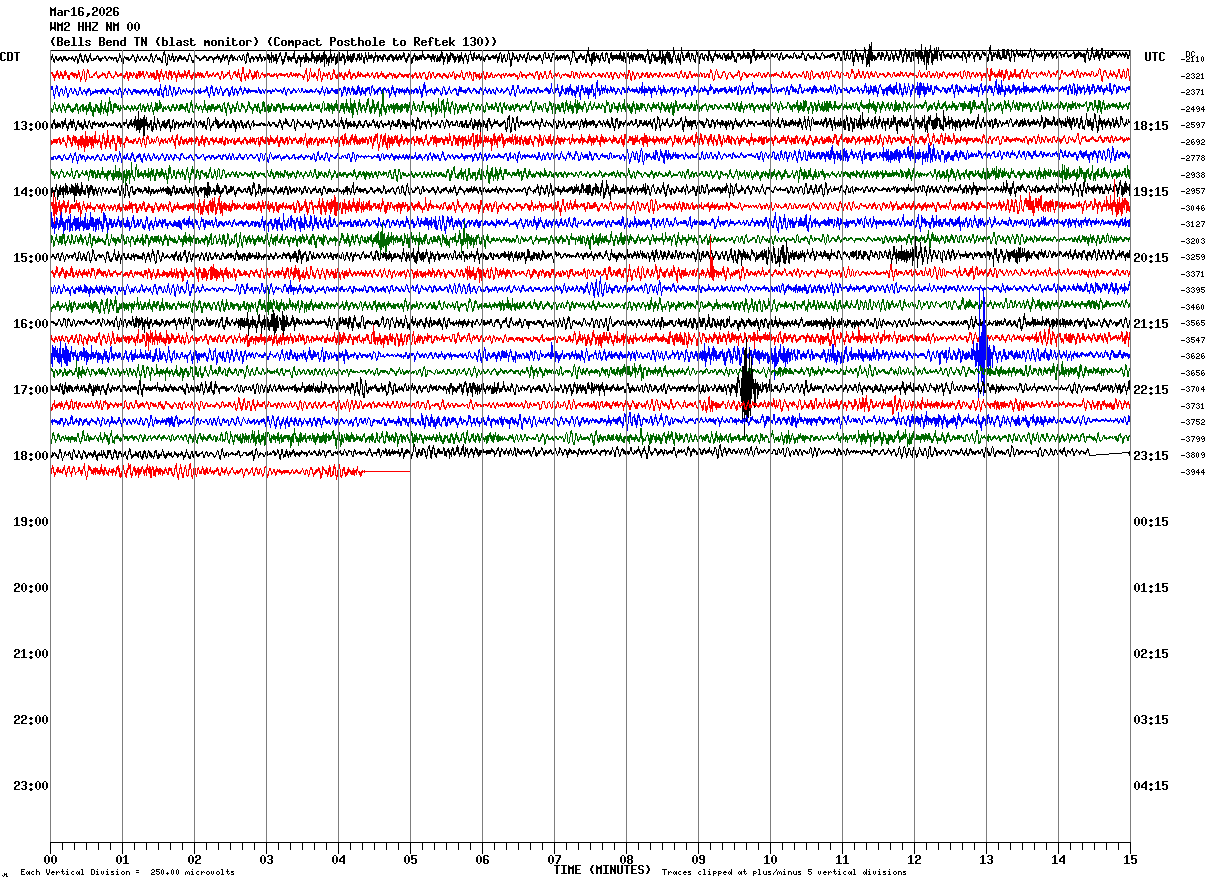
Task: Select the 16:00 CDT hour label
Action: tap(30, 324)
